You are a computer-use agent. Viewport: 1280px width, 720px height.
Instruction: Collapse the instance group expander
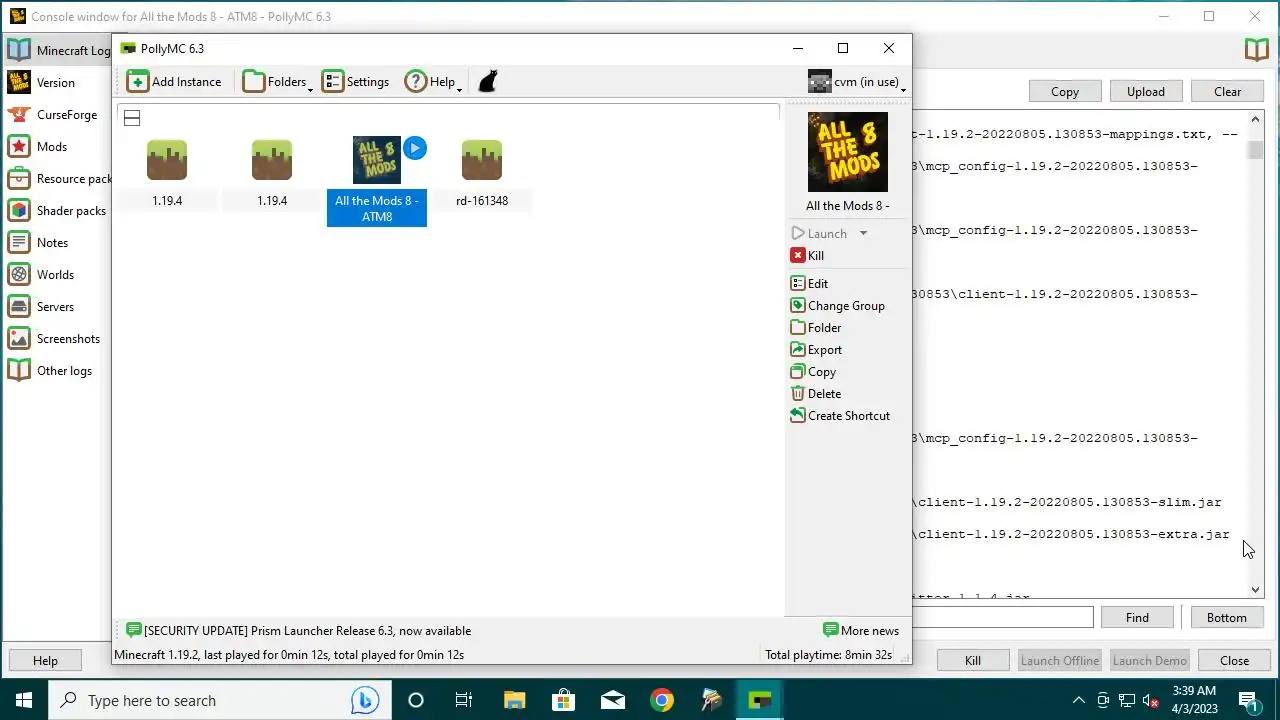point(132,118)
